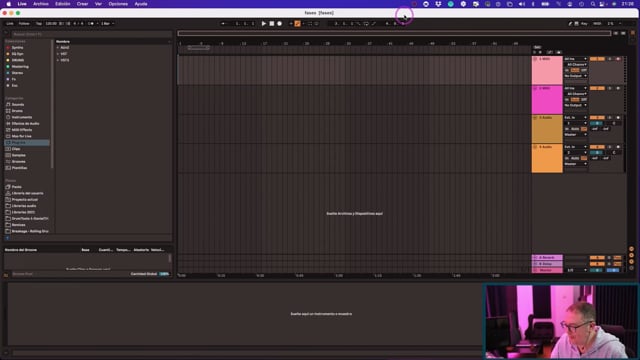Toggle the Link button
The image size is (640, 360).
tap(10, 24)
